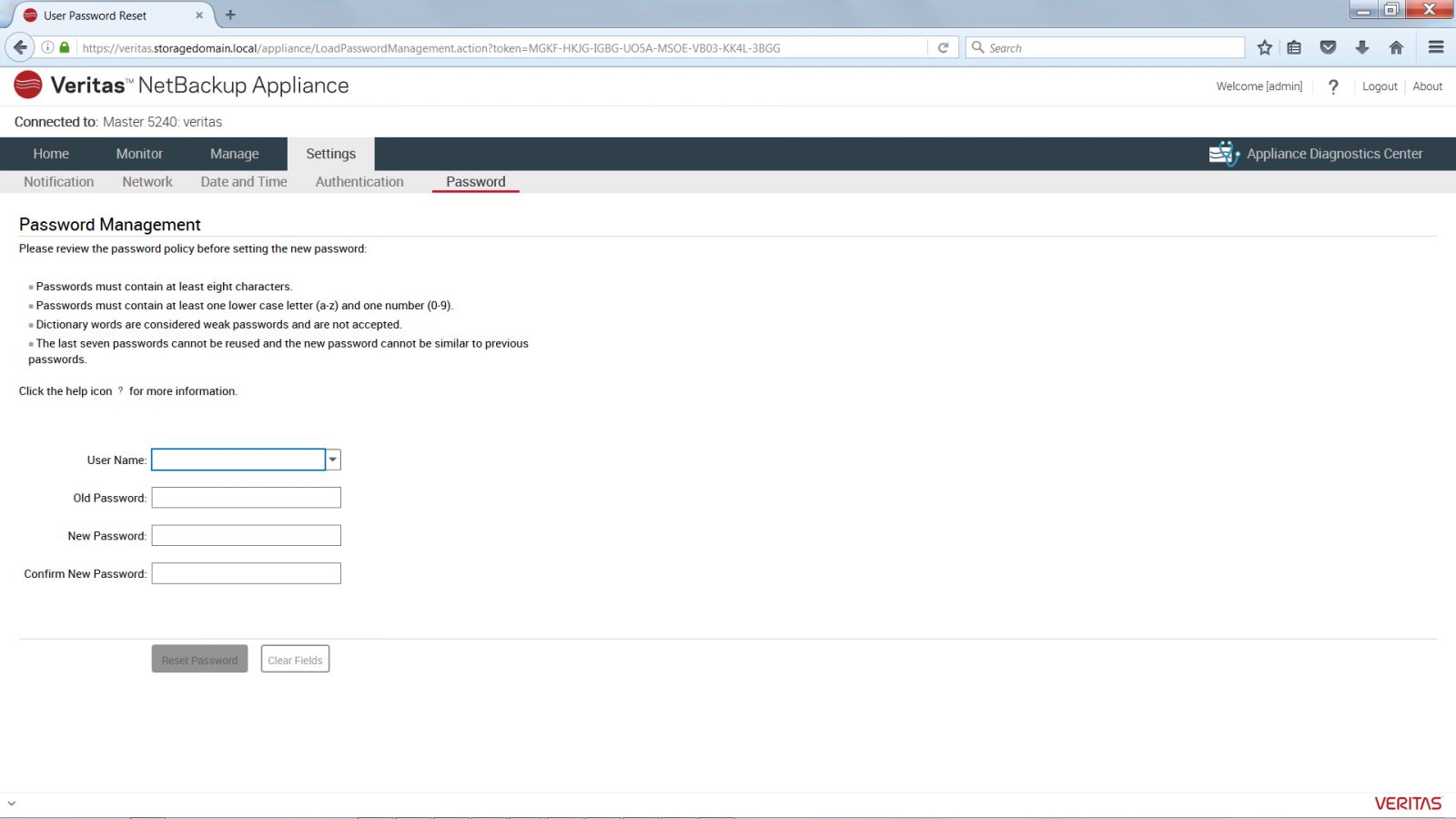
Task: Open the About link
Action: 1428,86
